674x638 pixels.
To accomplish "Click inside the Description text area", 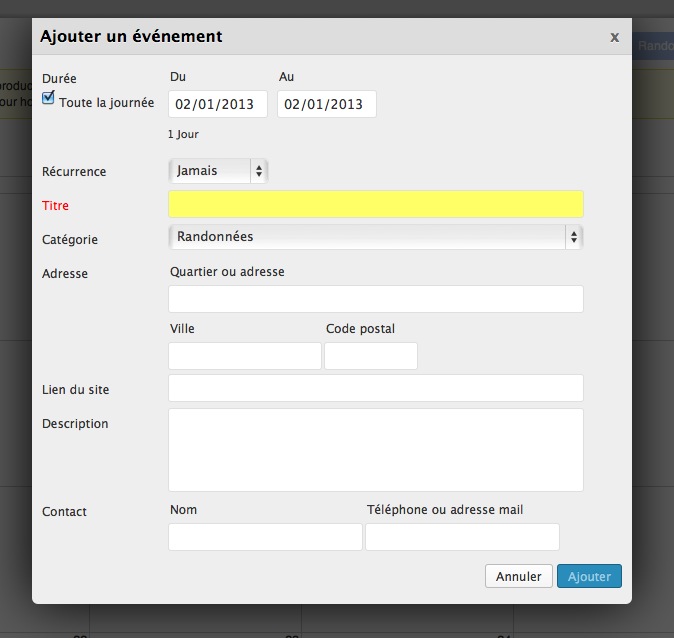I will (375, 449).
